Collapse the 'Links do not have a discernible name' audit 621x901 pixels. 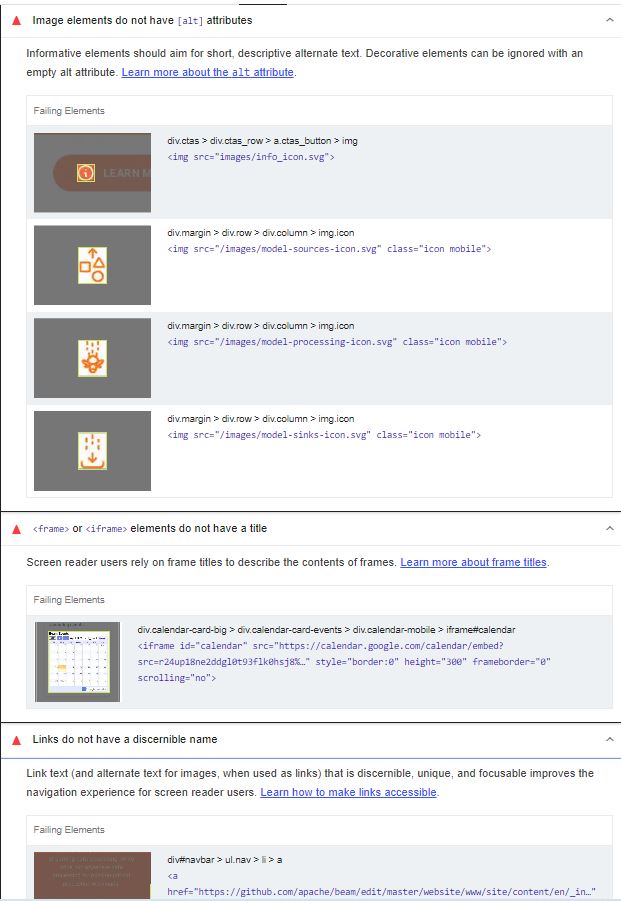[610, 739]
